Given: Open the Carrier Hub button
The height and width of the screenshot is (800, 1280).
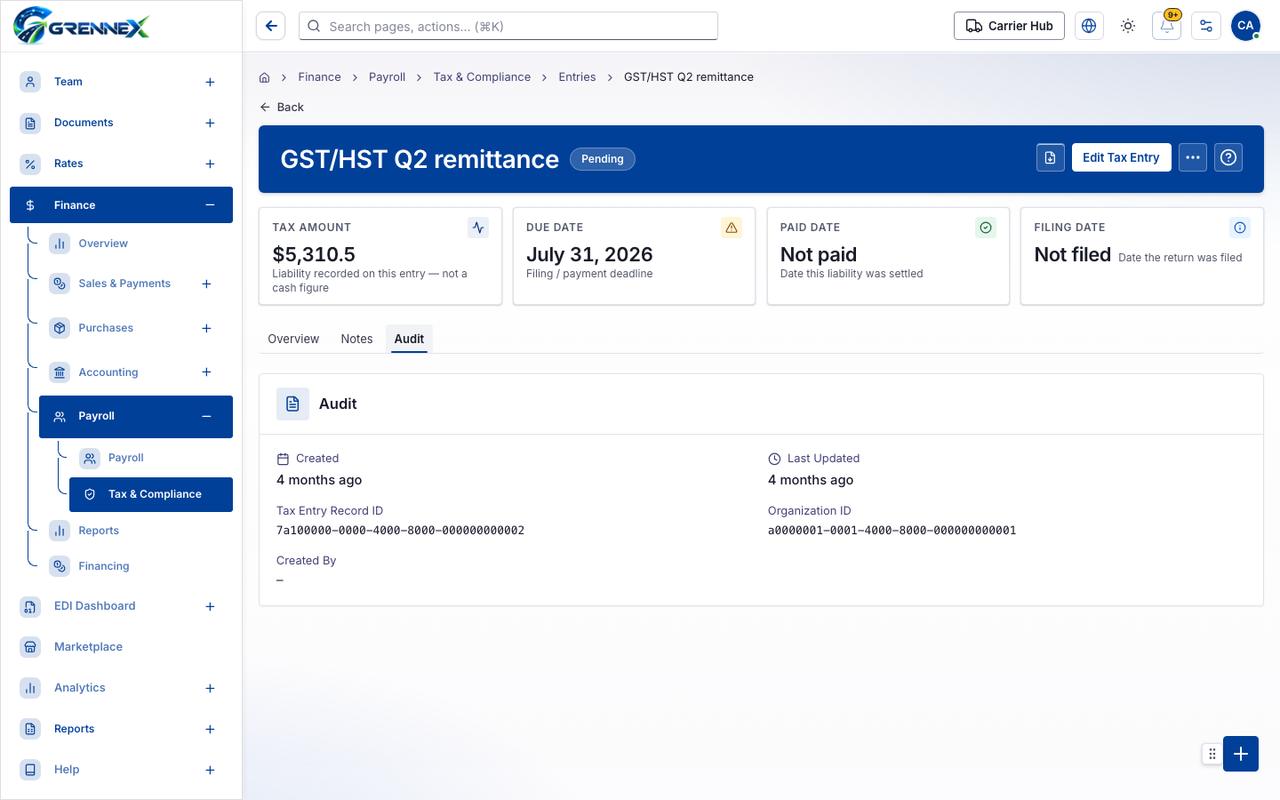Looking at the screenshot, I should coord(1009,26).
